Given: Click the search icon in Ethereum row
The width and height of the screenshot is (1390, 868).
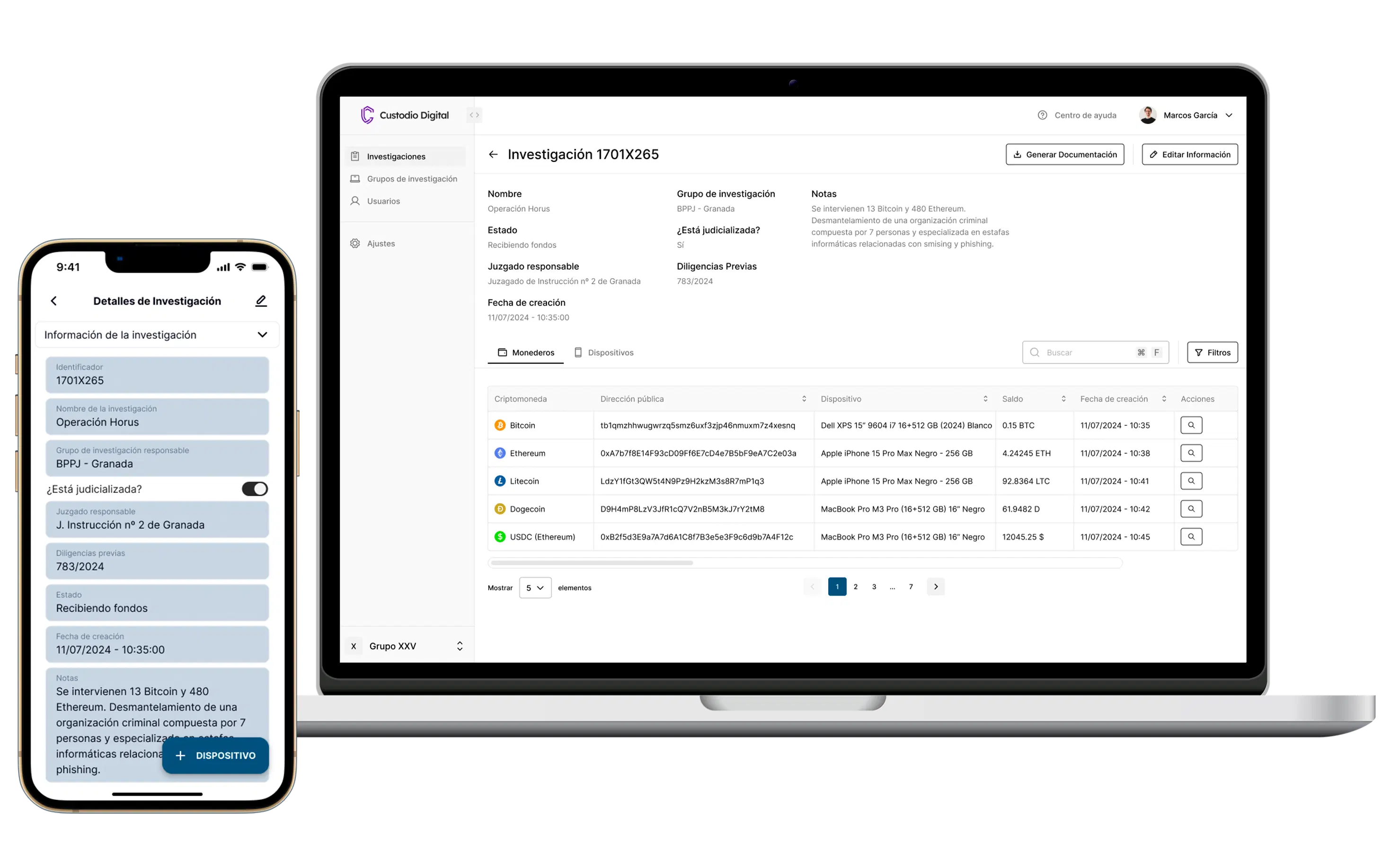Looking at the screenshot, I should pos(1191,453).
